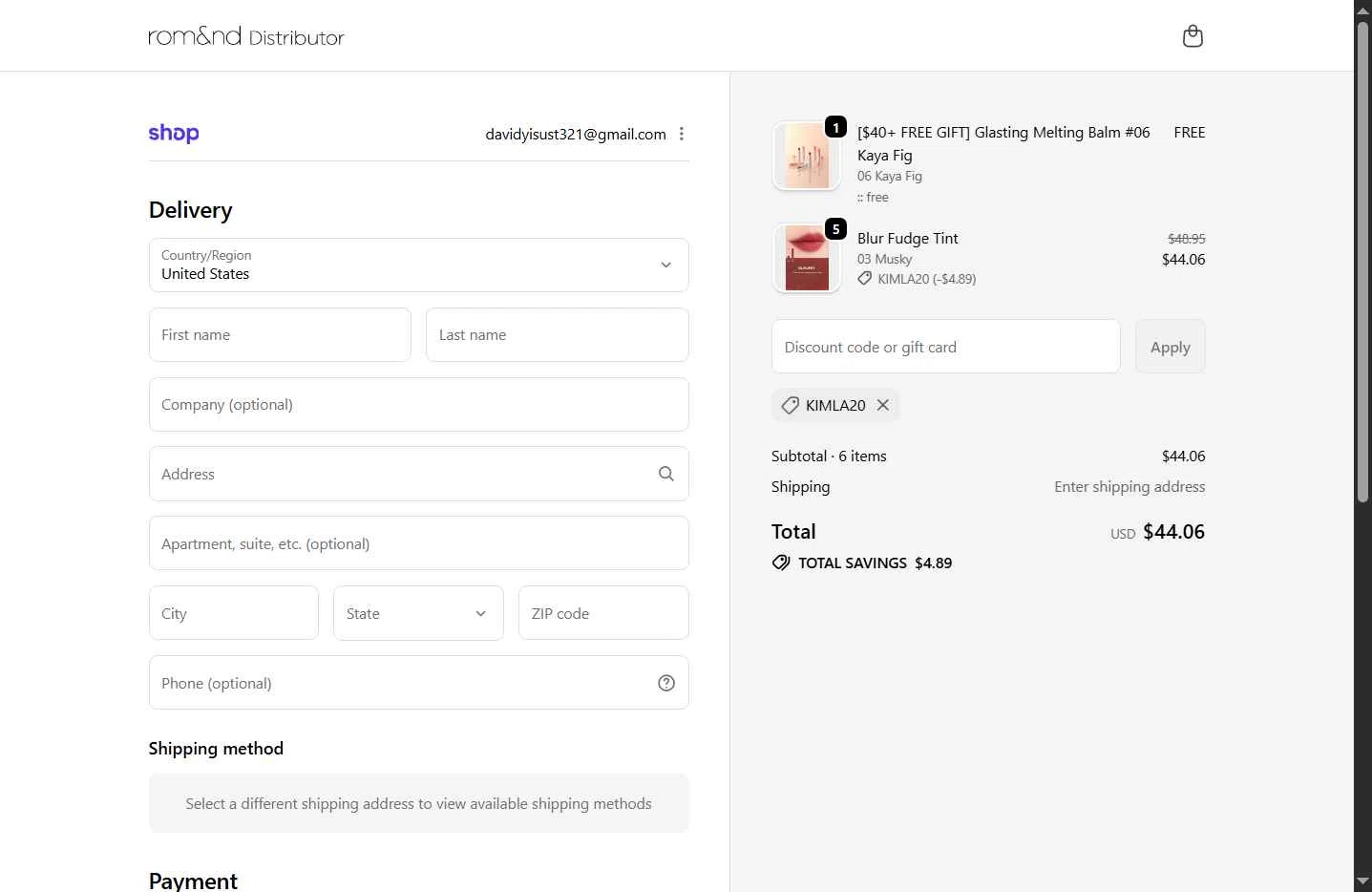Click the Discount code or gift card field

[x=945, y=347]
